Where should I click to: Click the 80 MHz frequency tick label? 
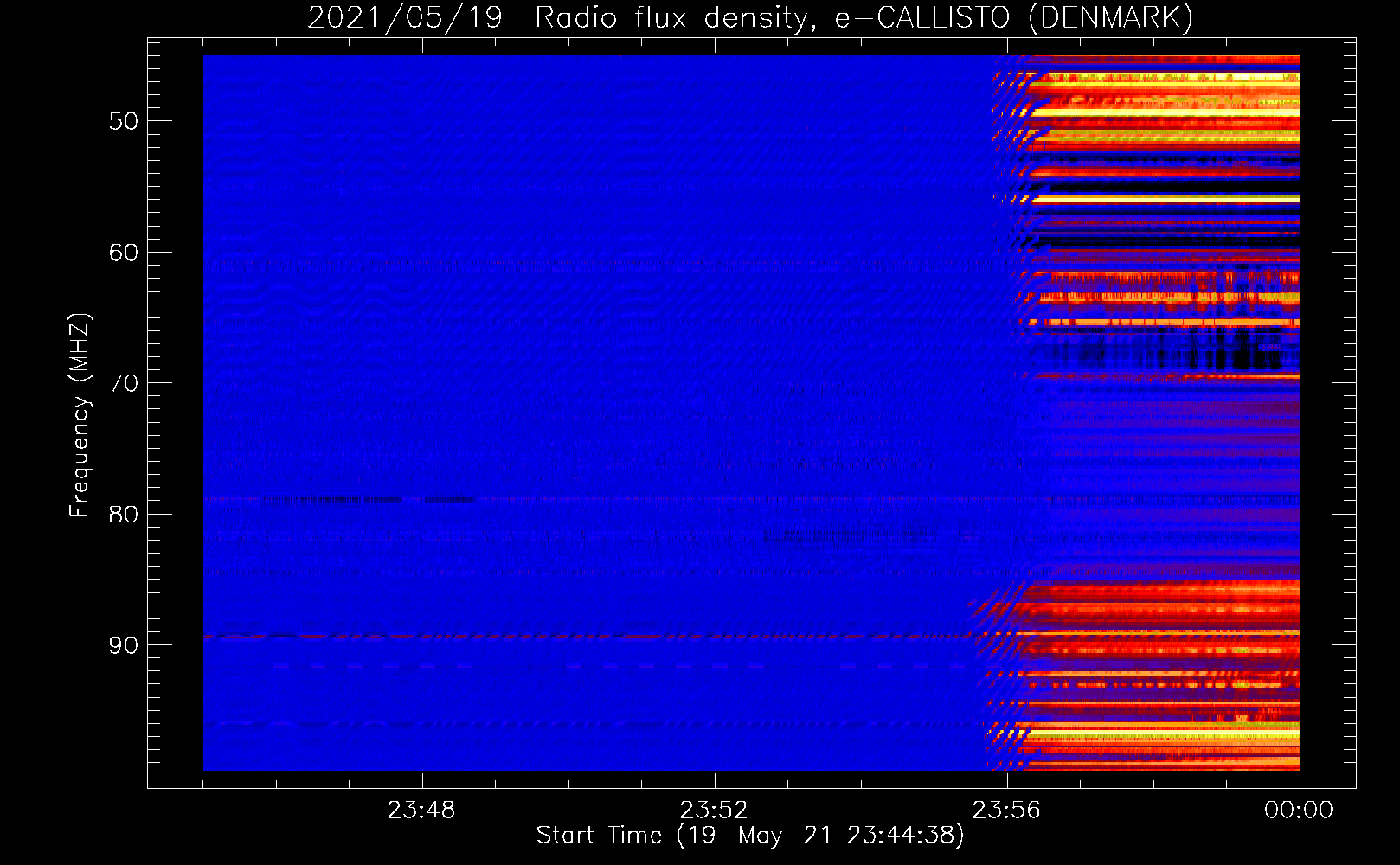coord(124,515)
